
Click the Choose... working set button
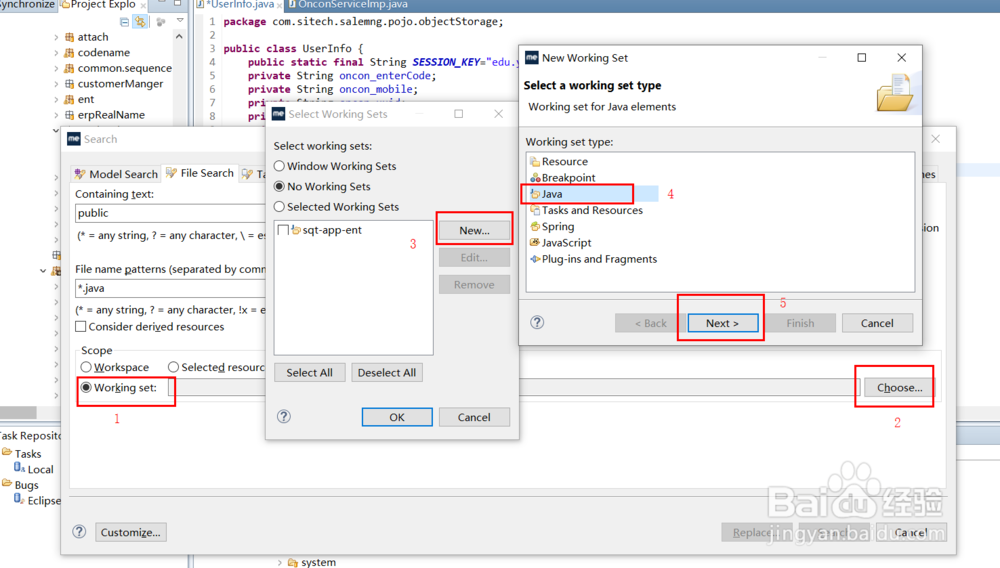tap(899, 388)
